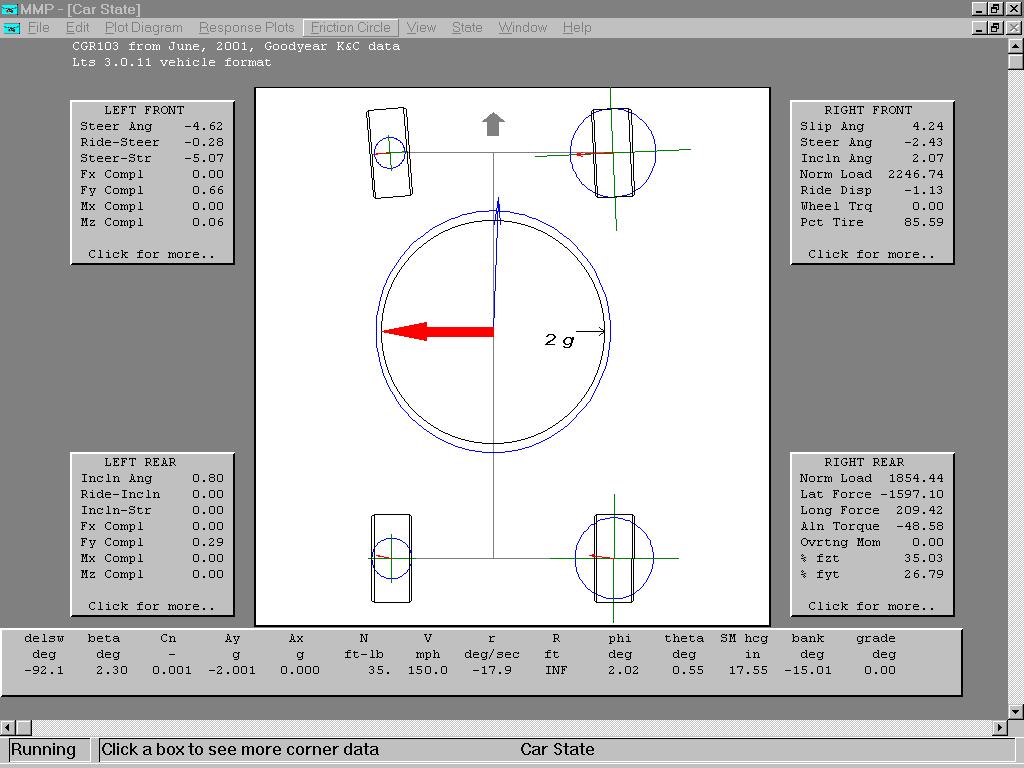The height and width of the screenshot is (768, 1024).
Task: Click the Lts 3.0.11 vehicle format line
Action: [171, 62]
